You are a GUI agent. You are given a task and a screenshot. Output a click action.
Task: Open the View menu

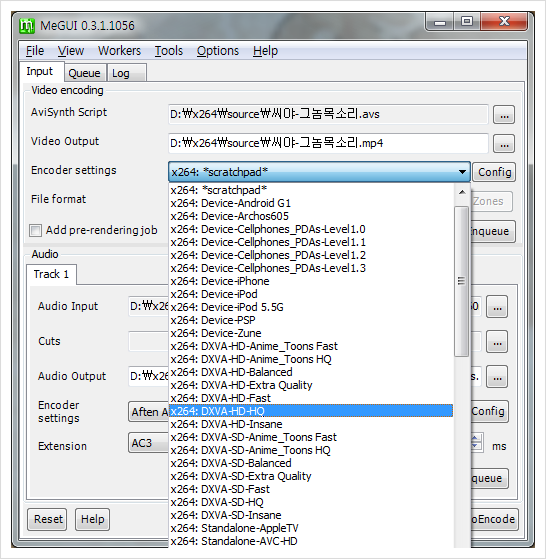(71, 51)
